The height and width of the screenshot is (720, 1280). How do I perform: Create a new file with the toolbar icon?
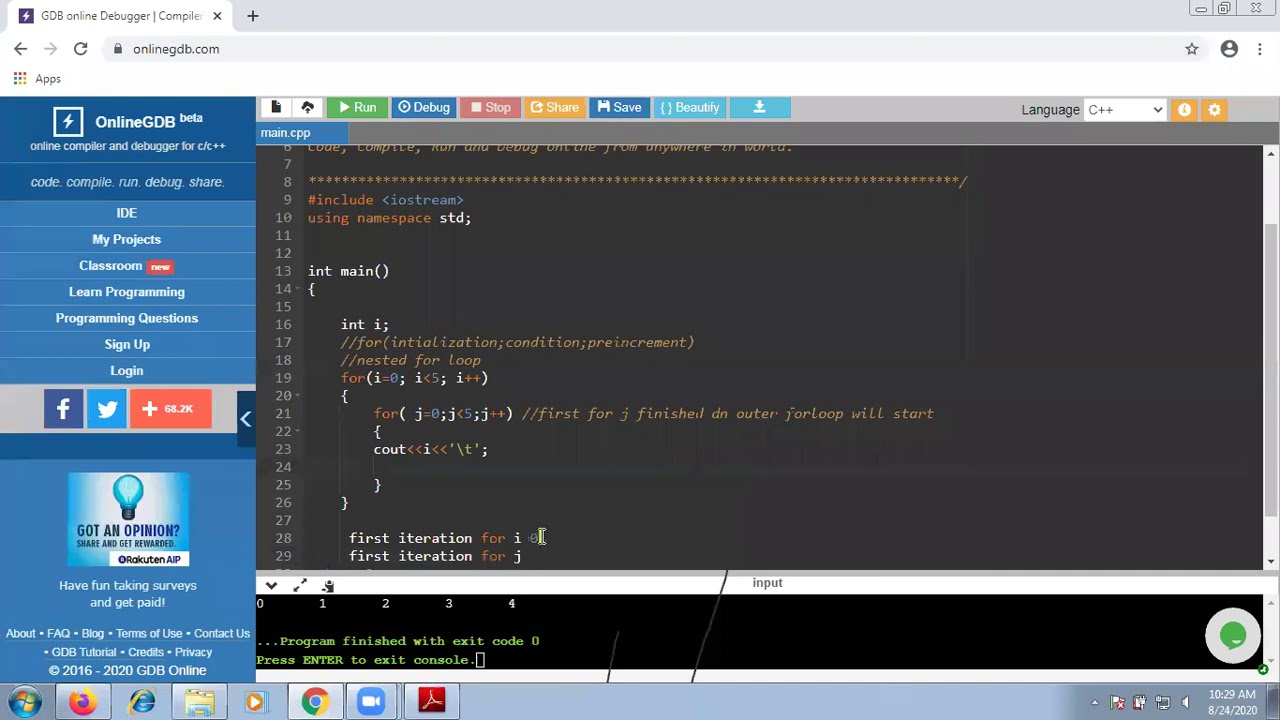click(x=276, y=107)
